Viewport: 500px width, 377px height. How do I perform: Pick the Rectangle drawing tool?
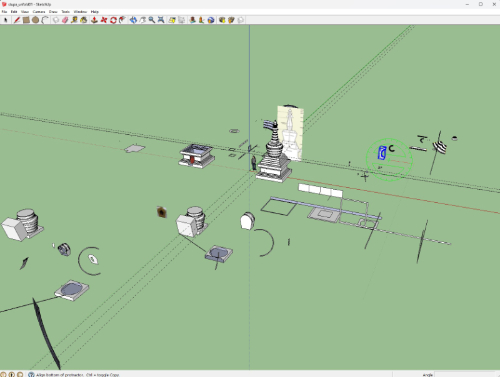point(26,20)
